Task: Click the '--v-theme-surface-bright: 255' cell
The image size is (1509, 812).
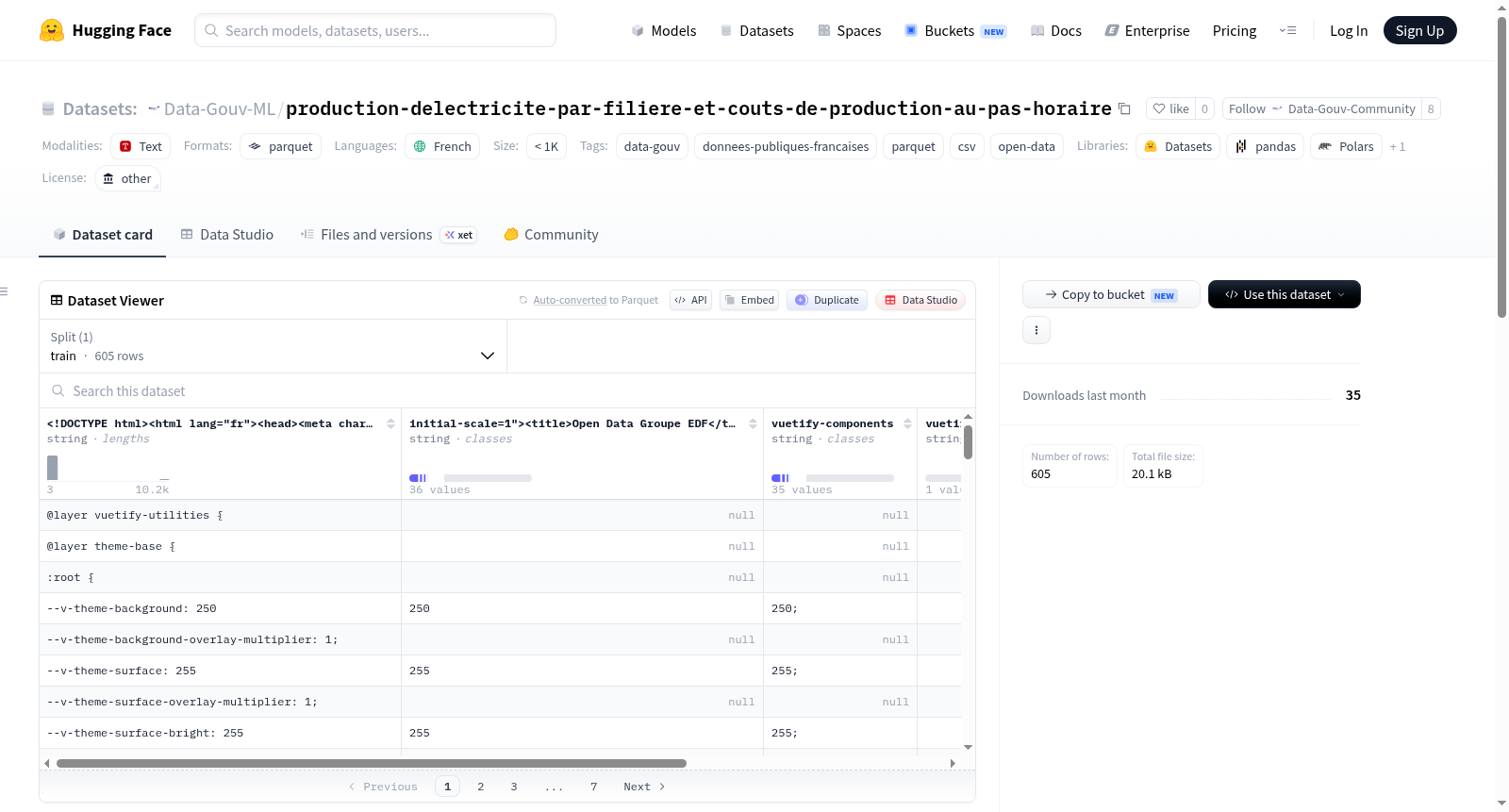Action: click(220, 733)
